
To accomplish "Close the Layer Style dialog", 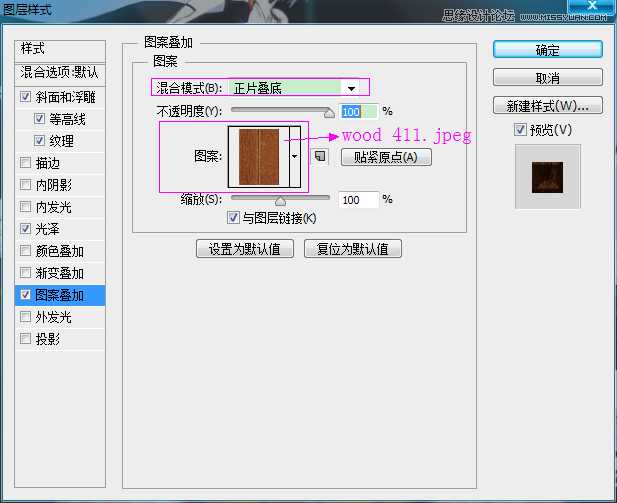I will pyautogui.click(x=591, y=6).
